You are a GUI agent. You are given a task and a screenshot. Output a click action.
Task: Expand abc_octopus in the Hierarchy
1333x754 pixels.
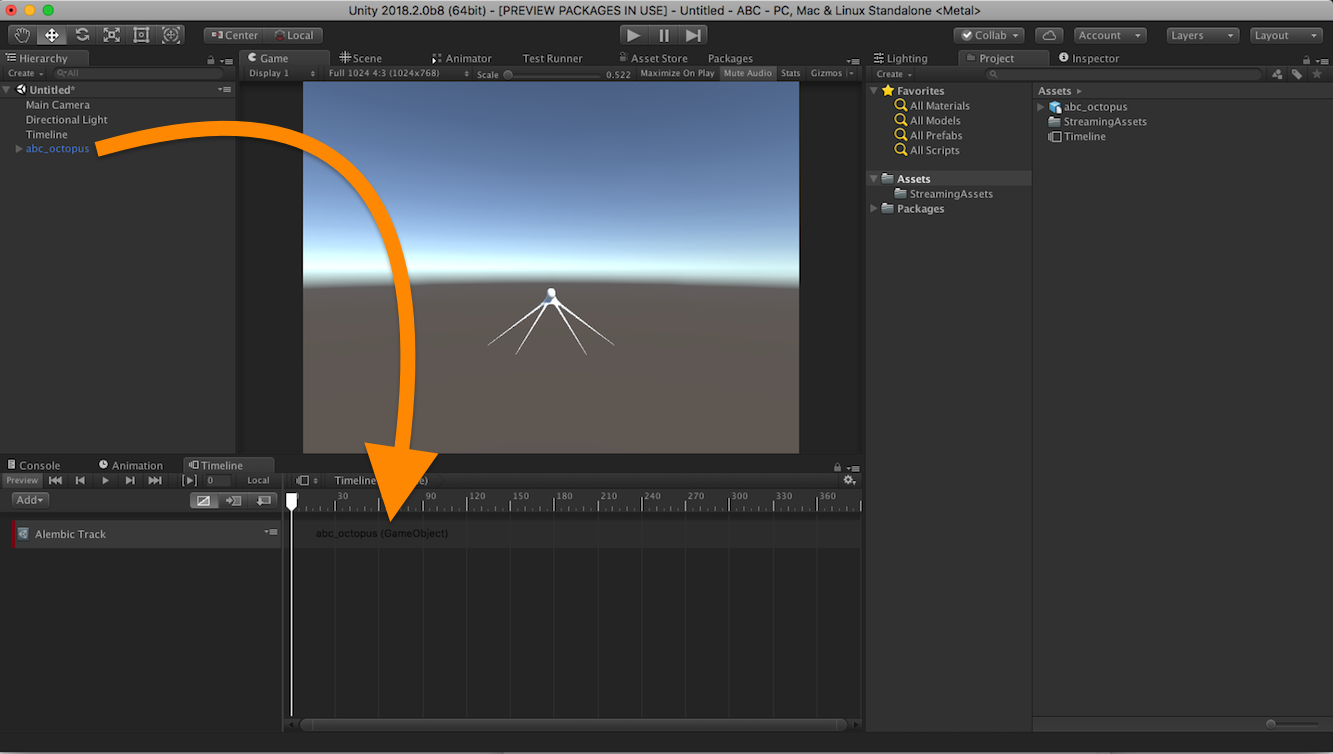[x=19, y=149]
